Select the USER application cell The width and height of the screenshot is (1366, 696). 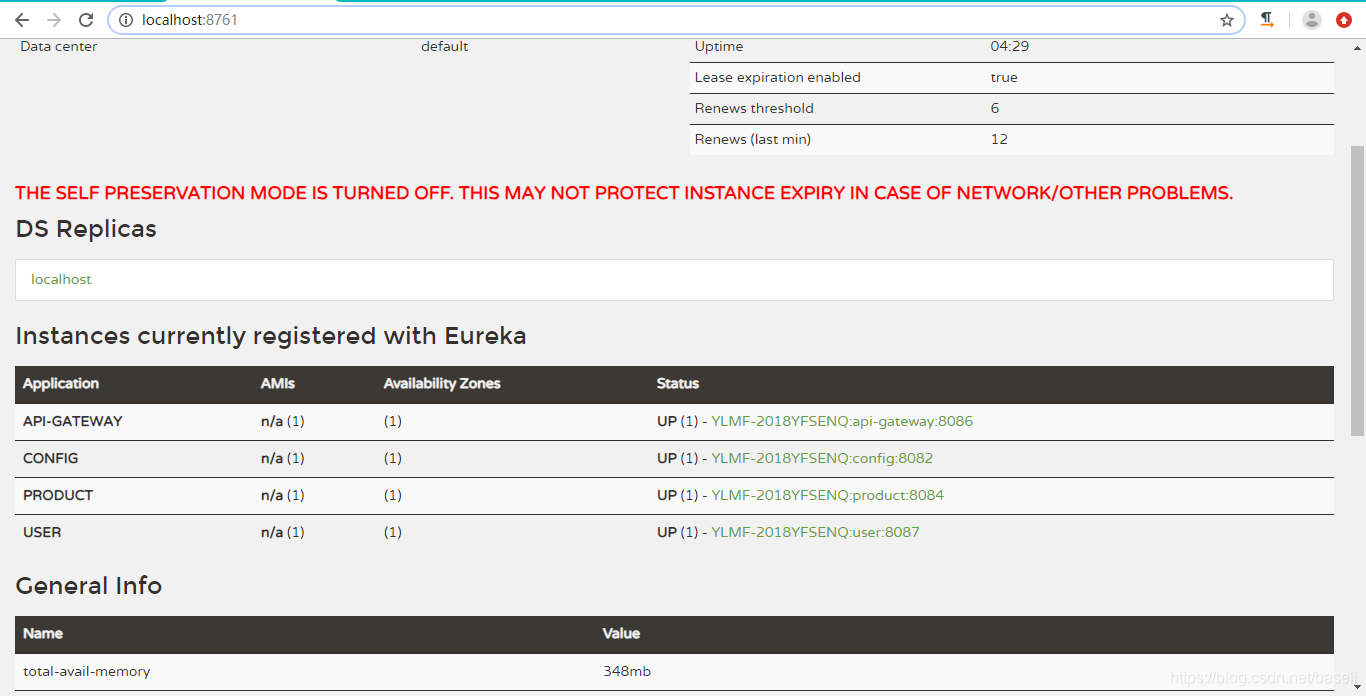click(42, 532)
